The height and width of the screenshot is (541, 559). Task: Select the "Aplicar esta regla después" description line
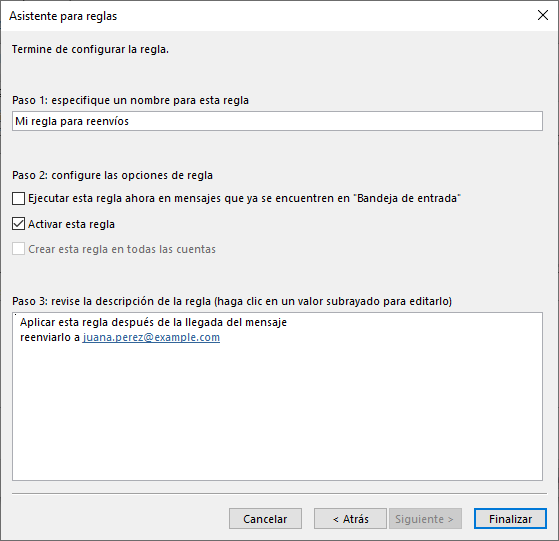(x=153, y=322)
